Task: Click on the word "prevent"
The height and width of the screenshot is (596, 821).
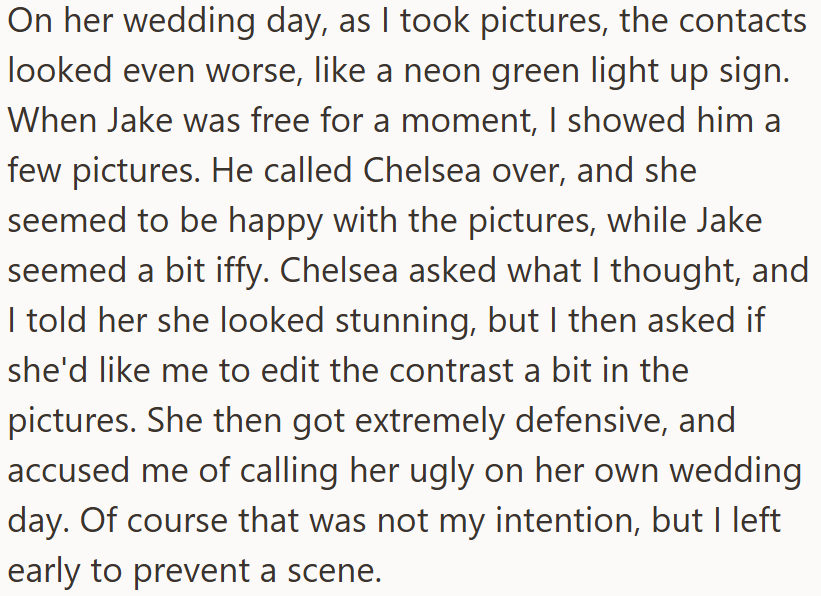Action: (191, 571)
